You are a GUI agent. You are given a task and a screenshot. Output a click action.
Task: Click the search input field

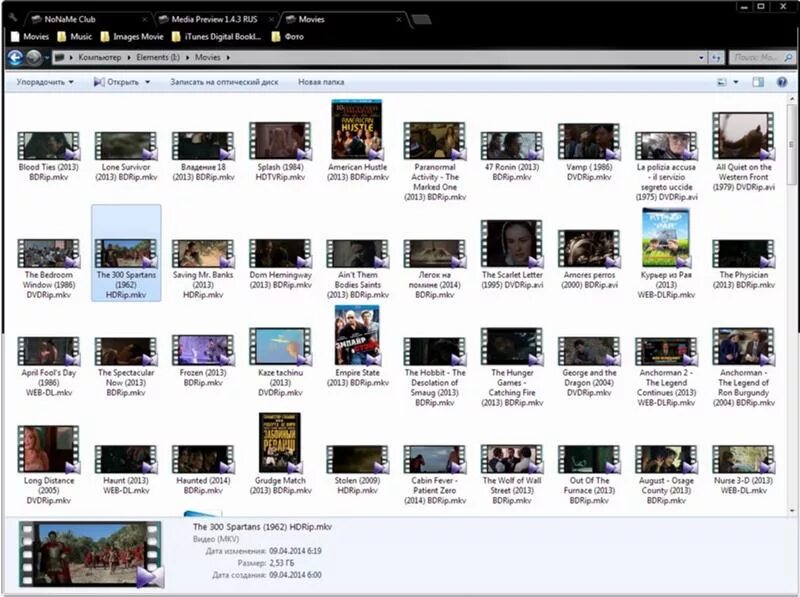[757, 58]
